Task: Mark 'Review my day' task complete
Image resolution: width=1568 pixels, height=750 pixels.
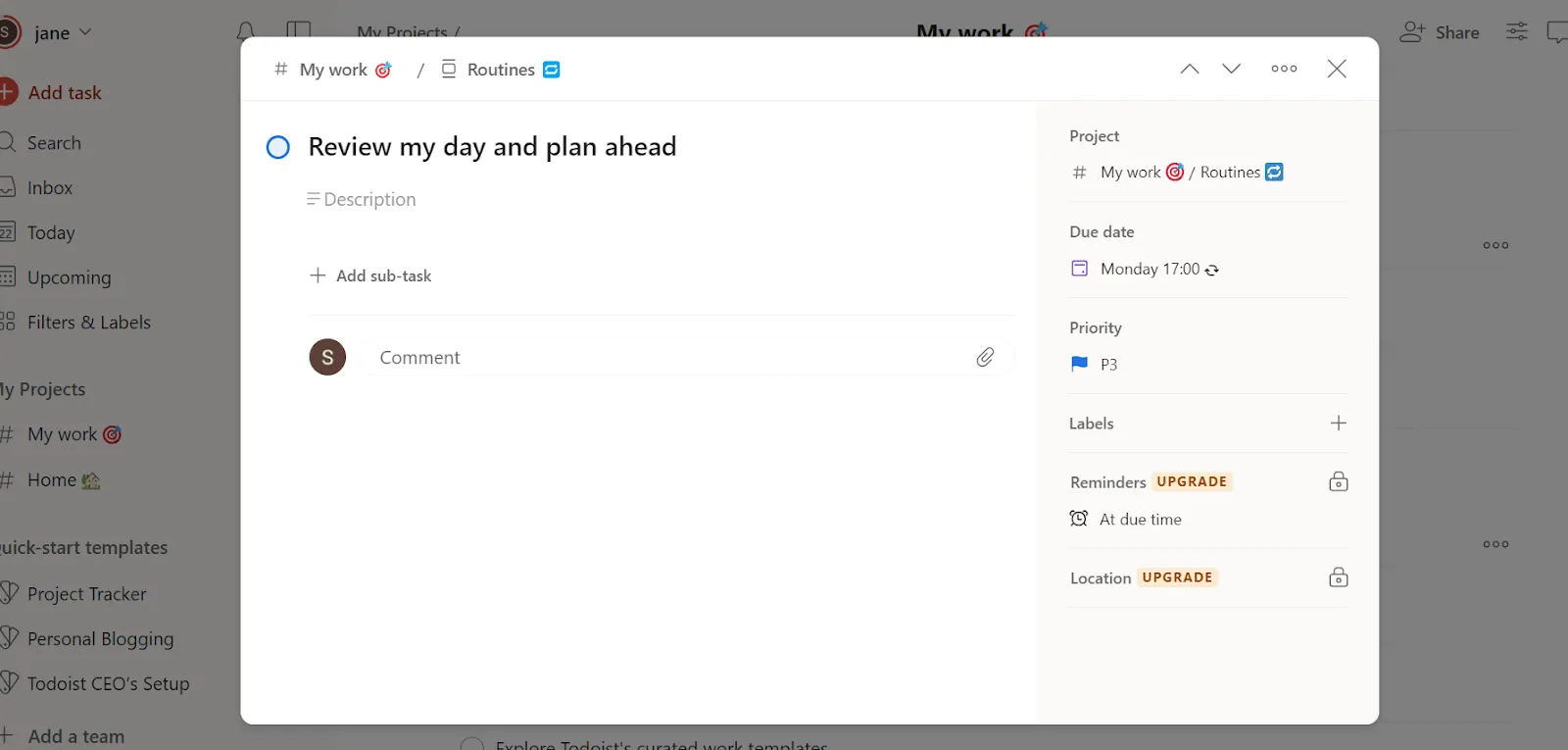Action: click(278, 147)
